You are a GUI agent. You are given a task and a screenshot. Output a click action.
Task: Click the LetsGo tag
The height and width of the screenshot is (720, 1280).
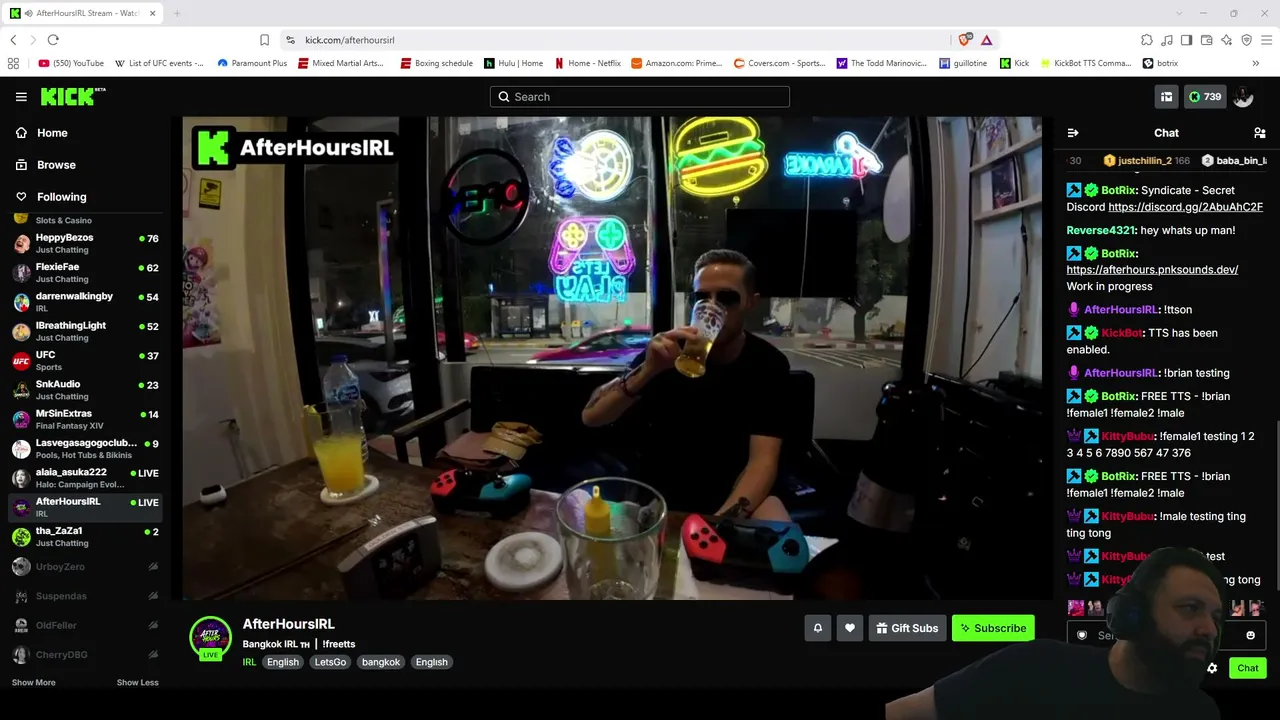tap(330, 662)
